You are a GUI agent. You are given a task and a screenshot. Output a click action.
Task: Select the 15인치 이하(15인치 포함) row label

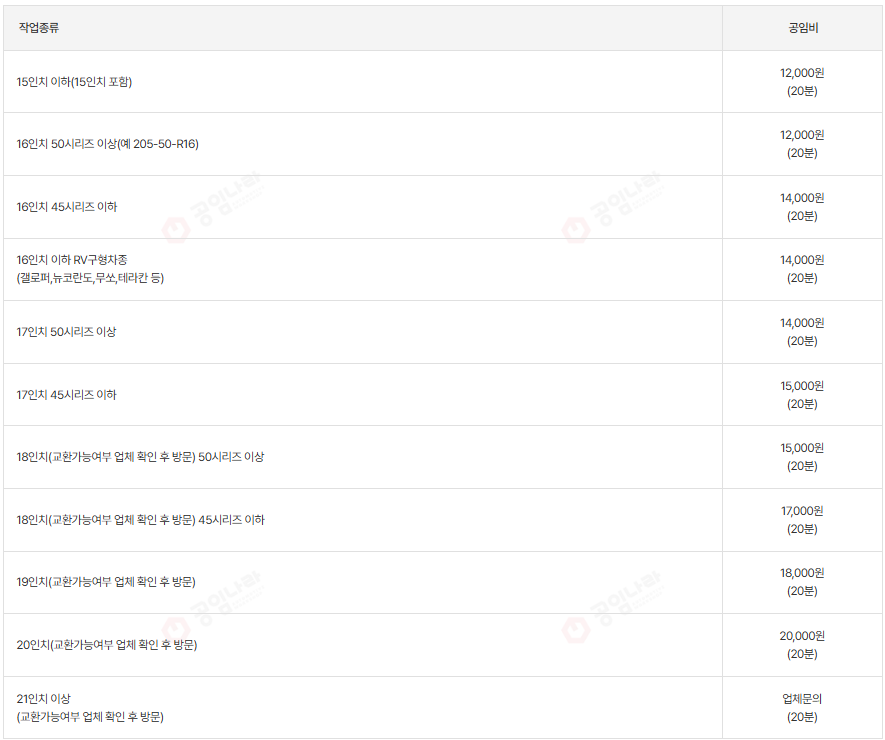(x=74, y=82)
